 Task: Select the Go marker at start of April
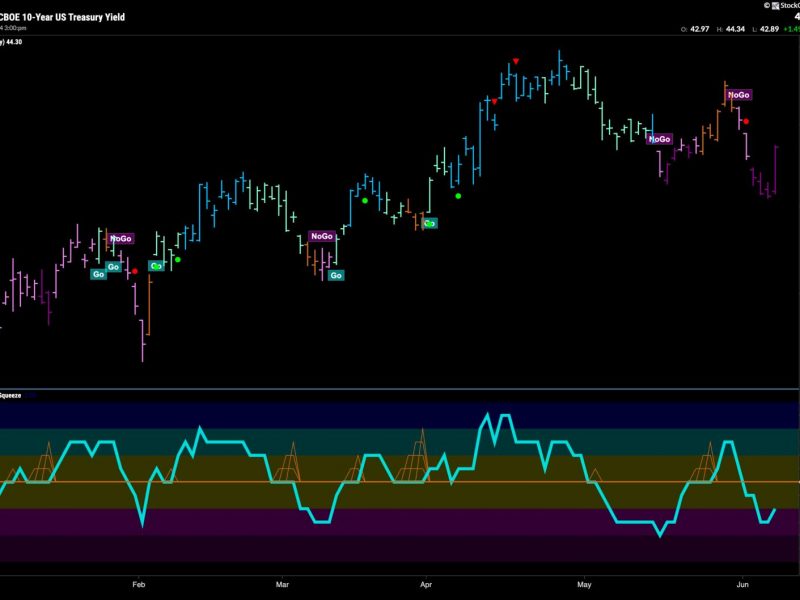(x=430, y=223)
